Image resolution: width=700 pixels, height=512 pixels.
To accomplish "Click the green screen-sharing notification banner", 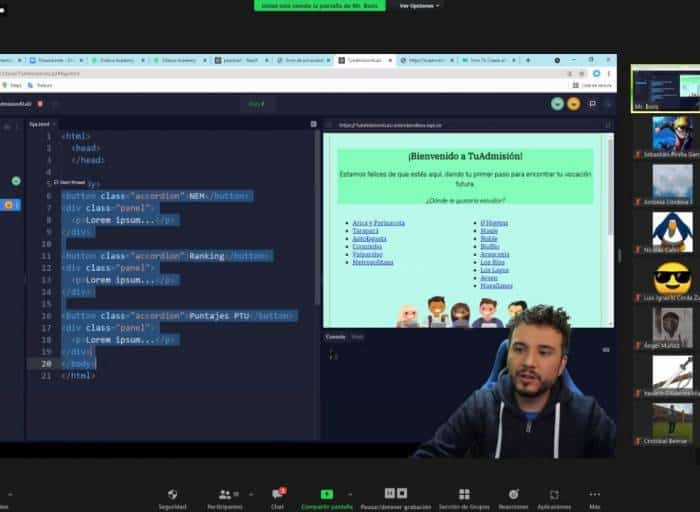I will tap(320, 6).
